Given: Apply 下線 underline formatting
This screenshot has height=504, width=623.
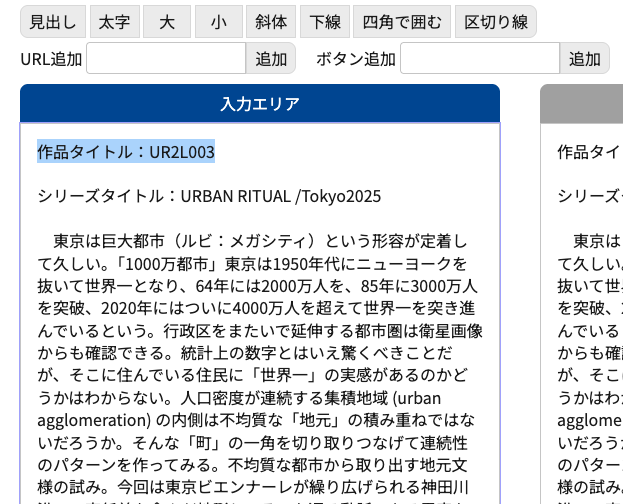Looking at the screenshot, I should coord(325,22).
